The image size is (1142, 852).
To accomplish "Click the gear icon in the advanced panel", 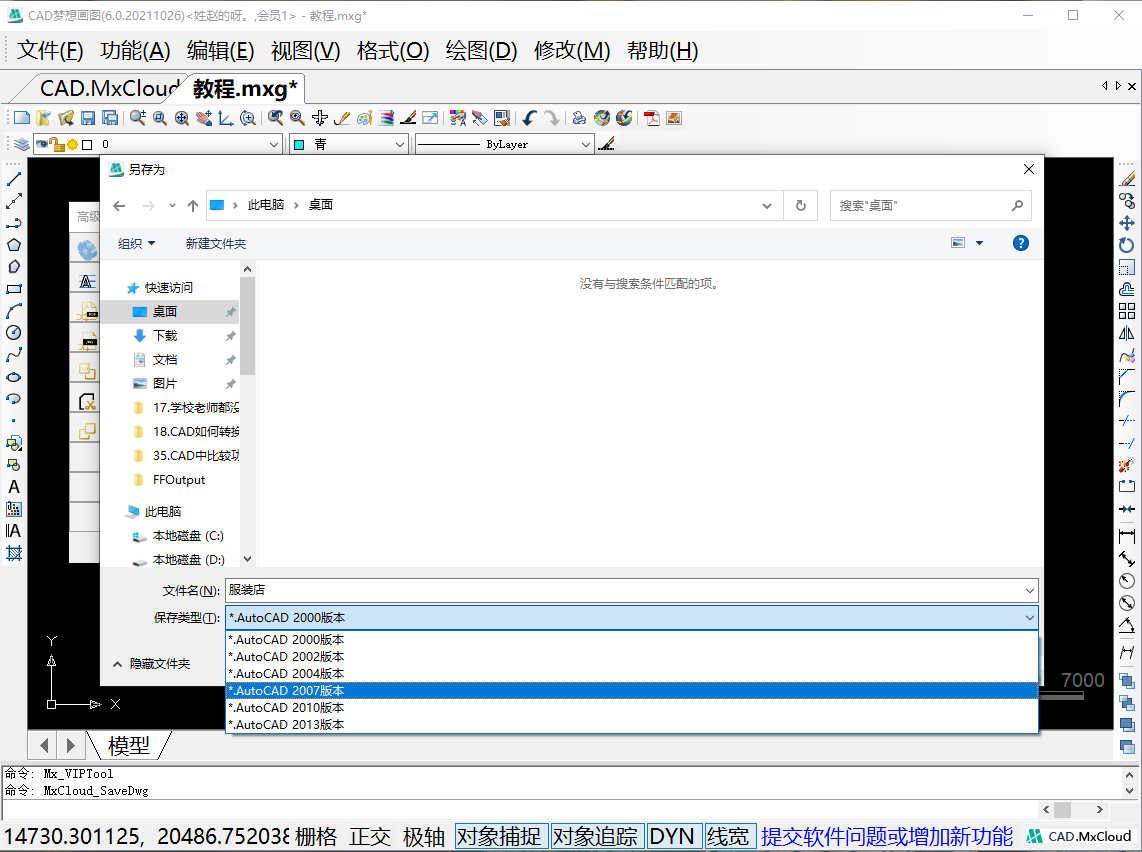I will tap(87, 251).
